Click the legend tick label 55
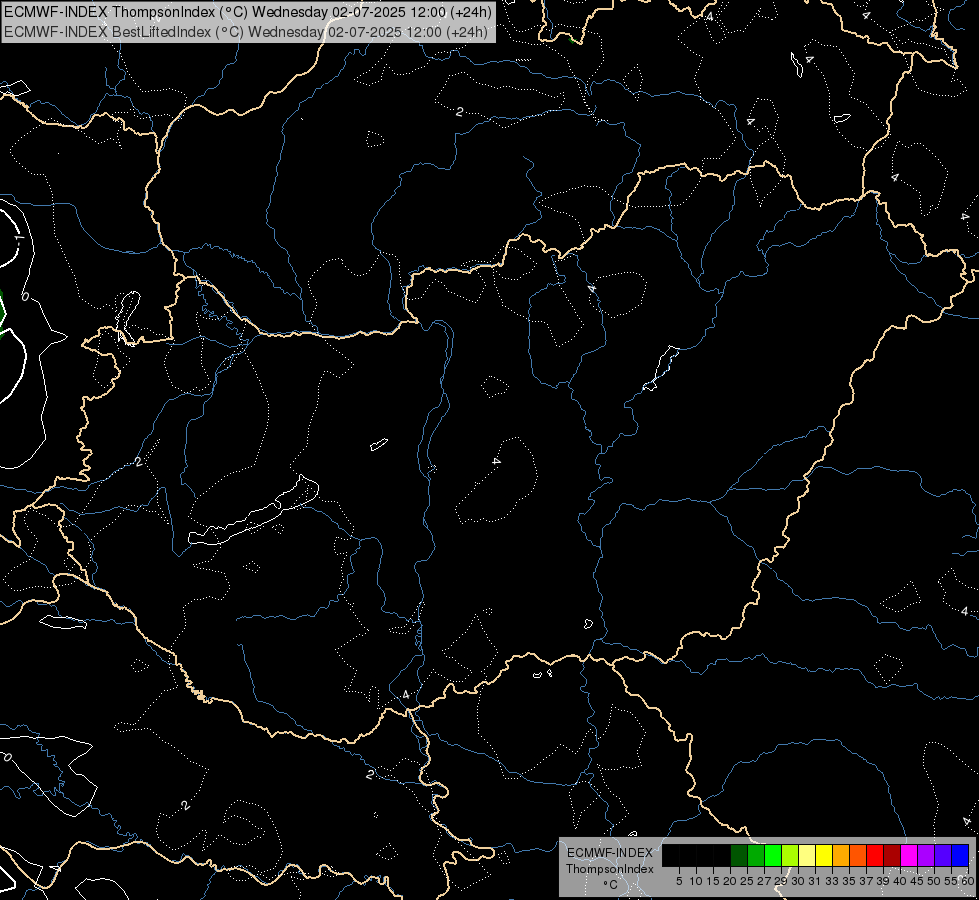This screenshot has width=979, height=900. [950, 881]
